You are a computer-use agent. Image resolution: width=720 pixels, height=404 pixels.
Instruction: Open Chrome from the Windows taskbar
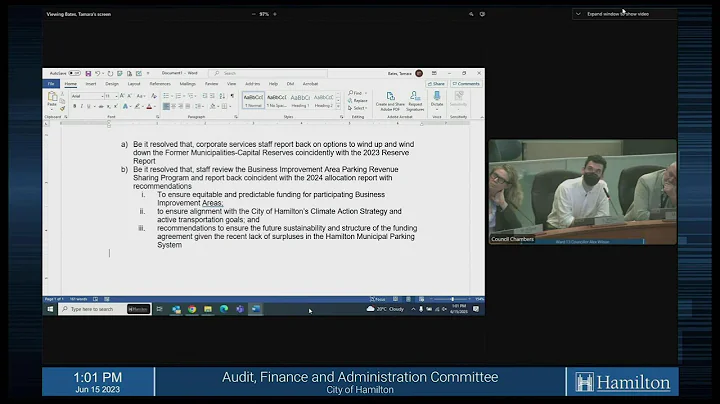click(192, 309)
